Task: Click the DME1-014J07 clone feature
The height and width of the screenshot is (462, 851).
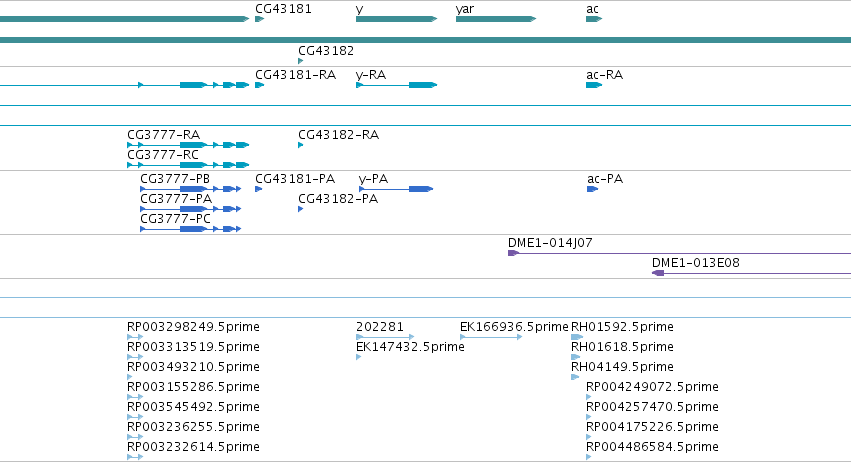Action: [x=679, y=253]
